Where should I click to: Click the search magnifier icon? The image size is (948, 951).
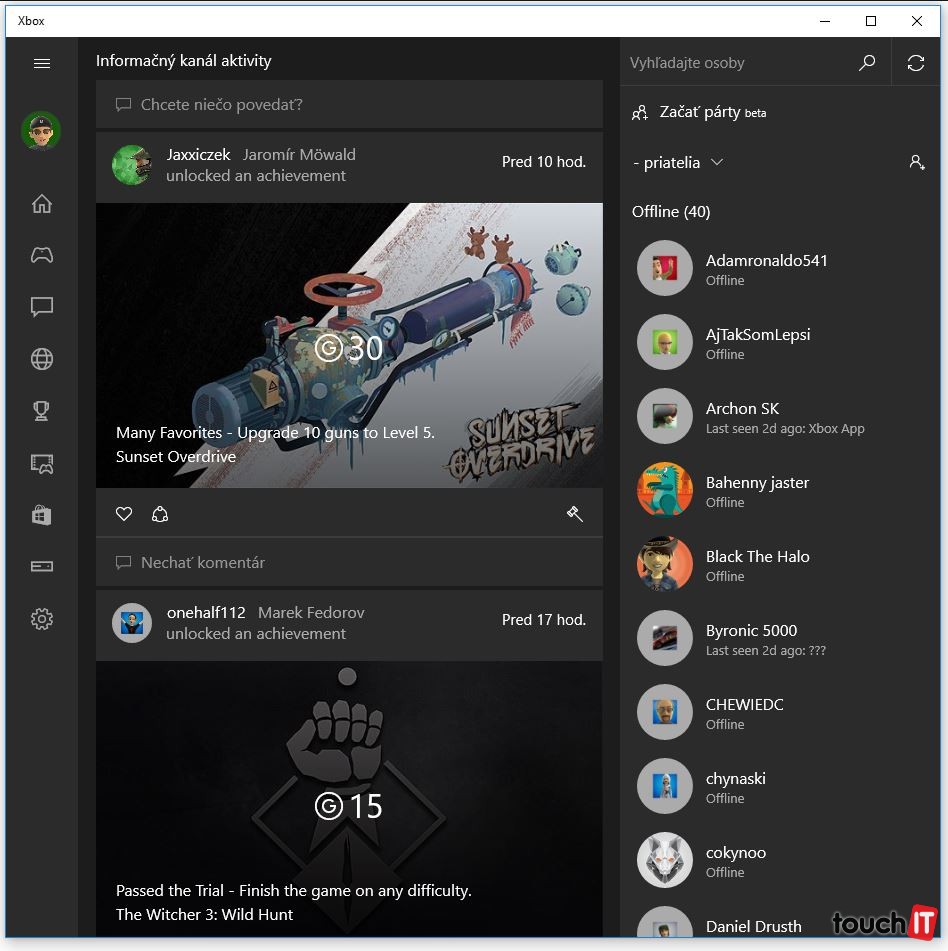tap(867, 63)
